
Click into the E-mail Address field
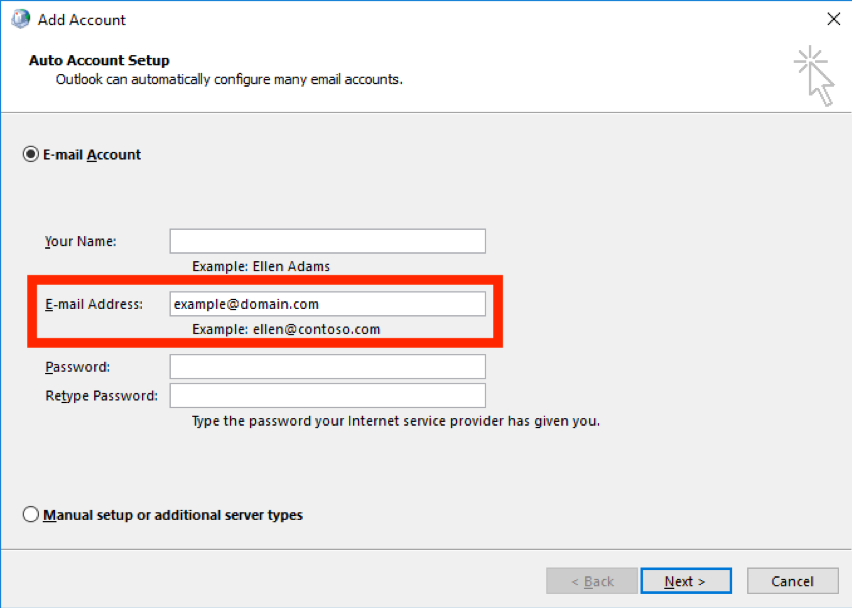(x=328, y=304)
